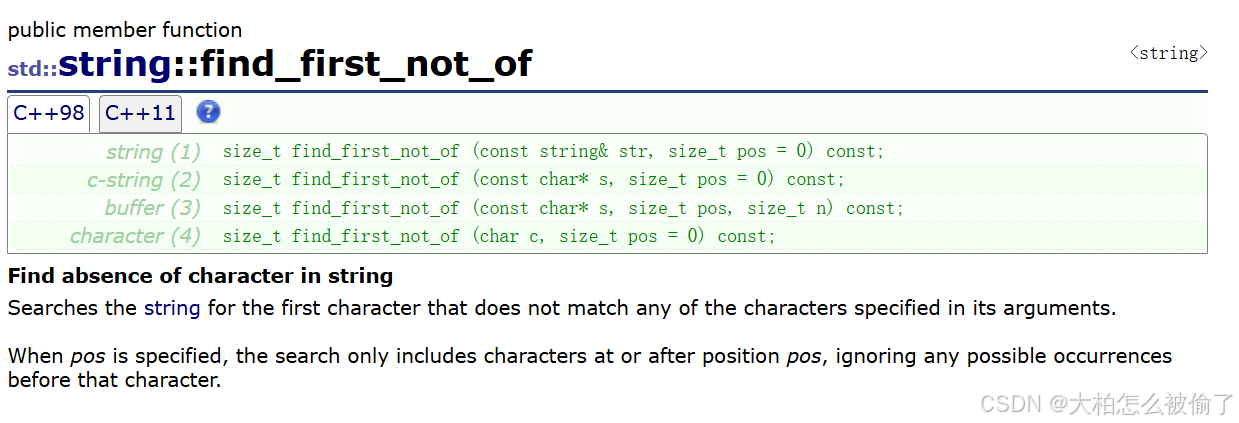Click the const string& str signature line
Screen dimensions: 1239x423
pos(553,152)
